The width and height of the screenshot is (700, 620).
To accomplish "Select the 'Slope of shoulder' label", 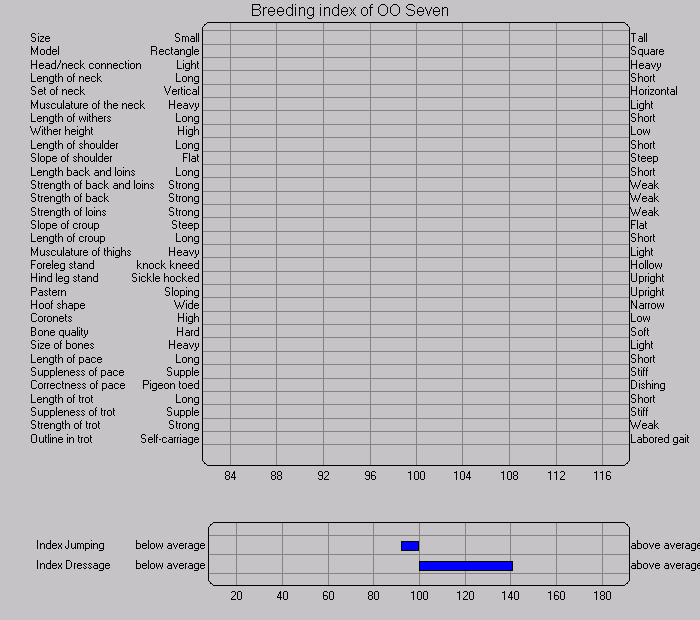I will pyautogui.click(x=71, y=158).
